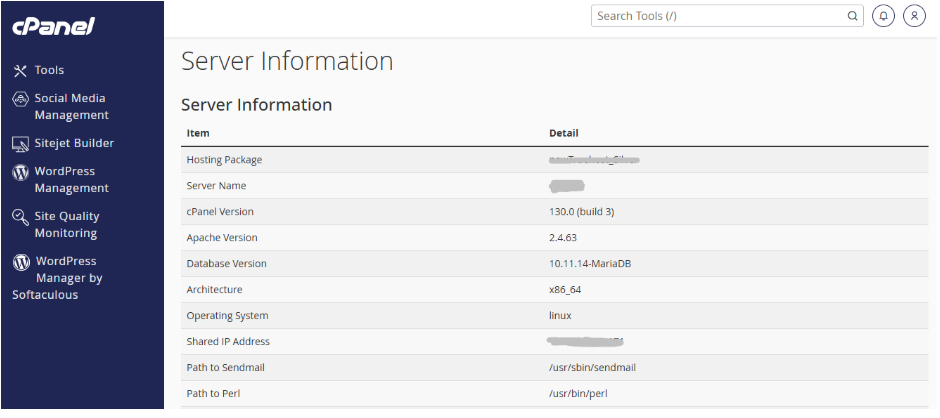Select the Apache Version label
This screenshot has height=418, width=940.
tap(222, 237)
